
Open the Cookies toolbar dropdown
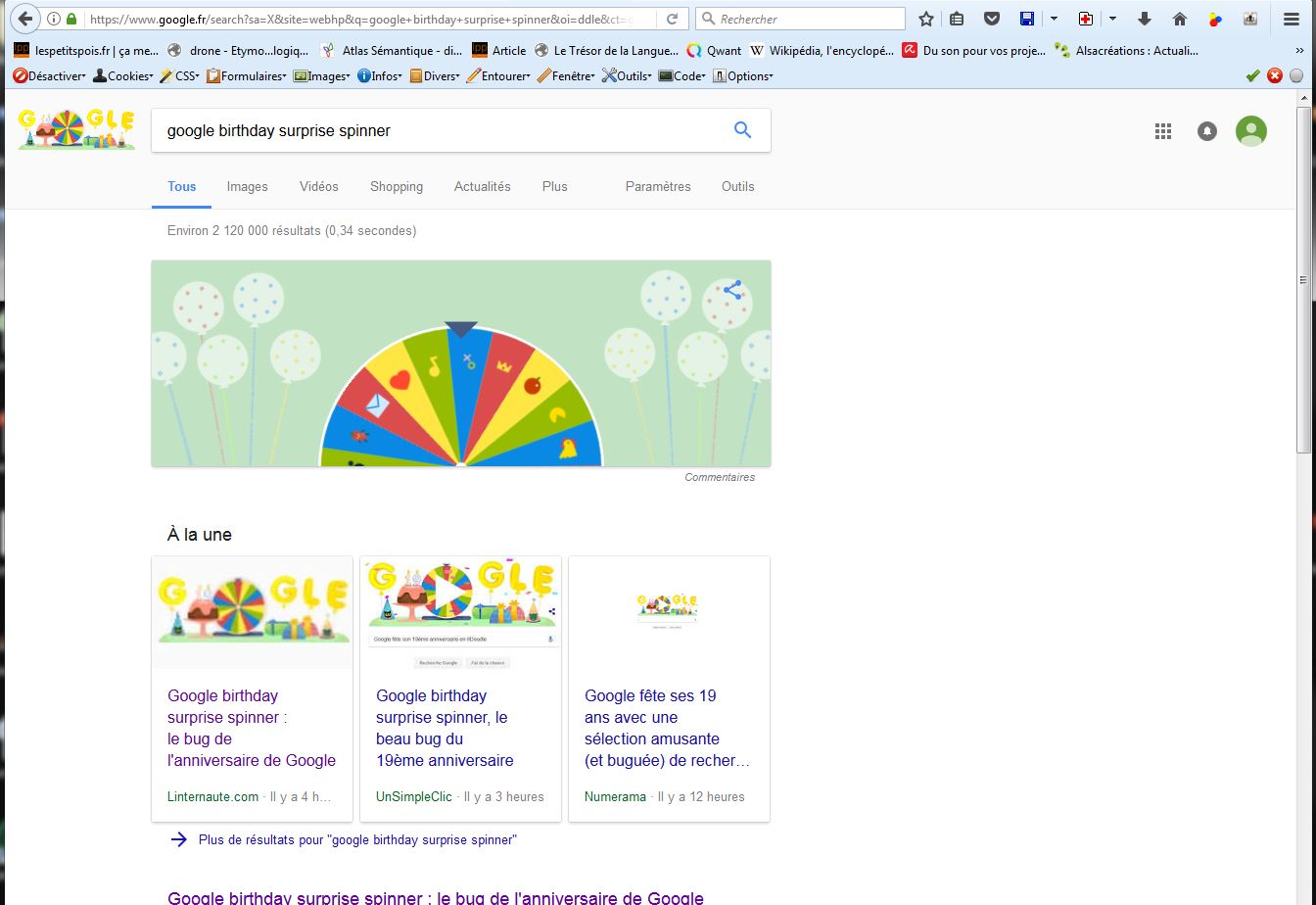123,75
